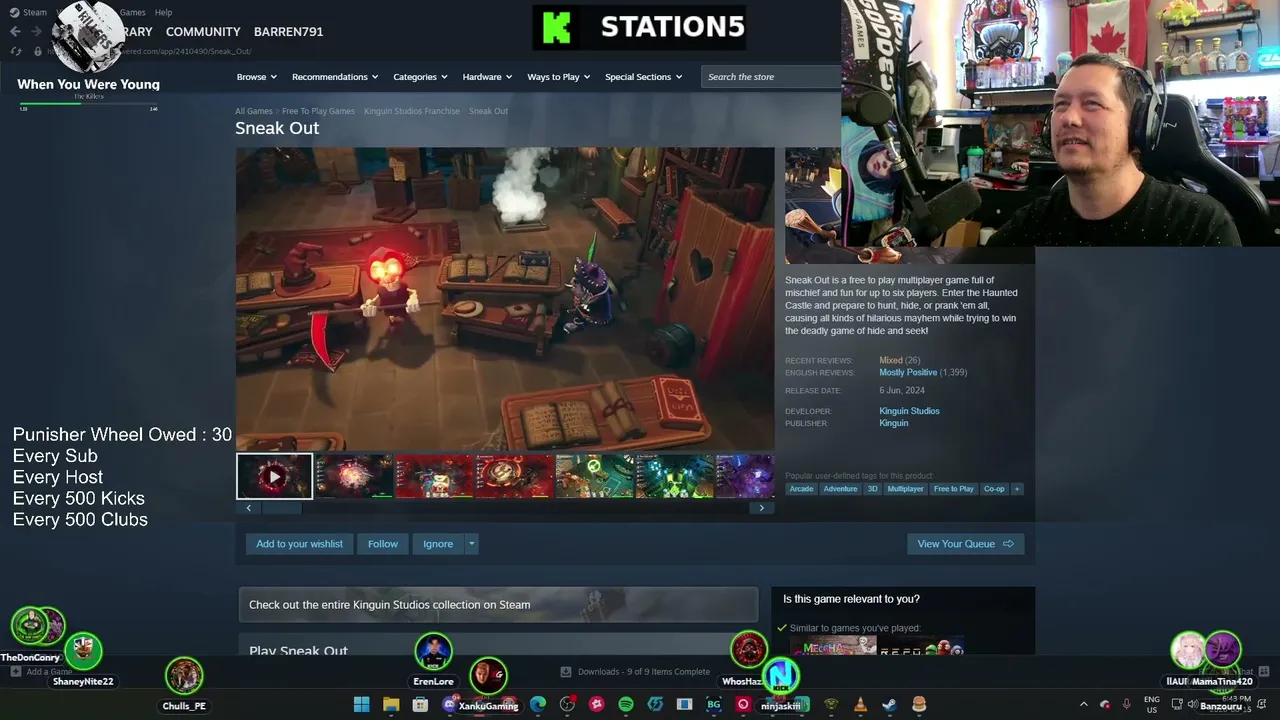Image resolution: width=1280 pixels, height=720 pixels.
Task: Open the ENG US language indicator
Action: (x=1152, y=704)
